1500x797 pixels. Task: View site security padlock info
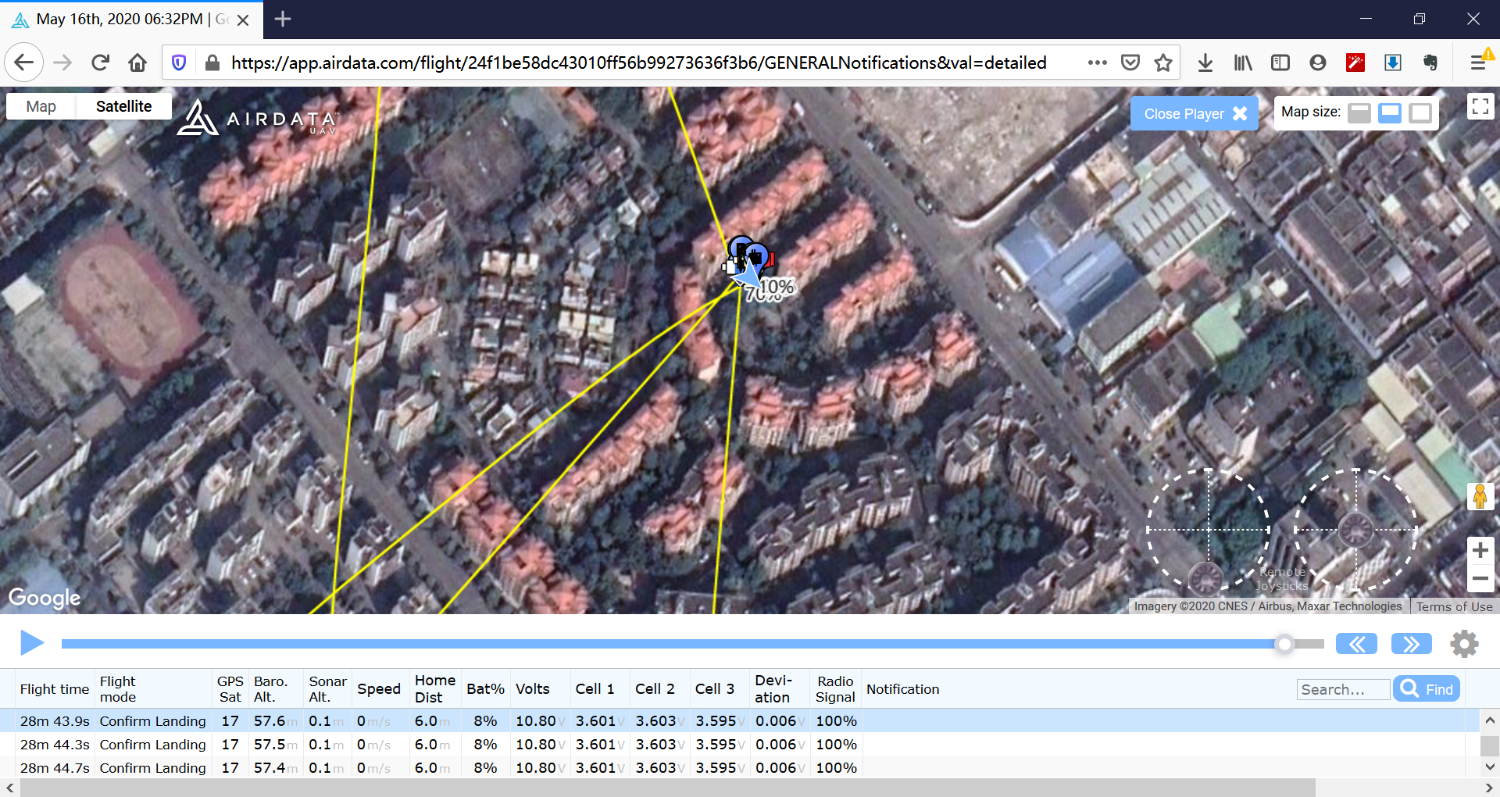pyautogui.click(x=211, y=62)
